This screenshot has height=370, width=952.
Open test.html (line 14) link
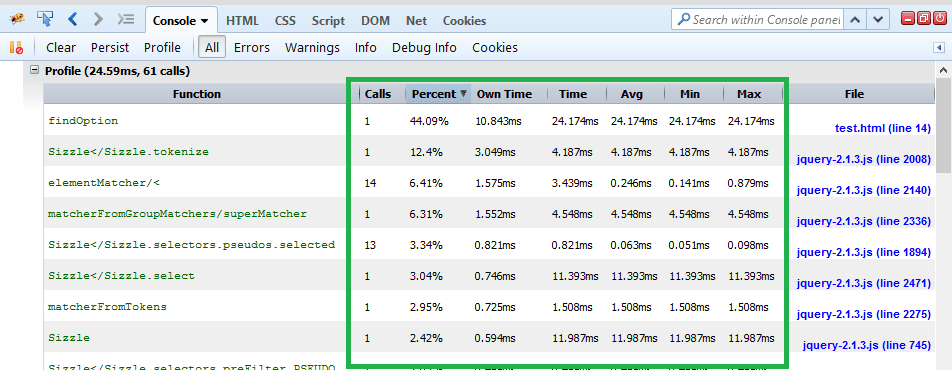point(882,128)
